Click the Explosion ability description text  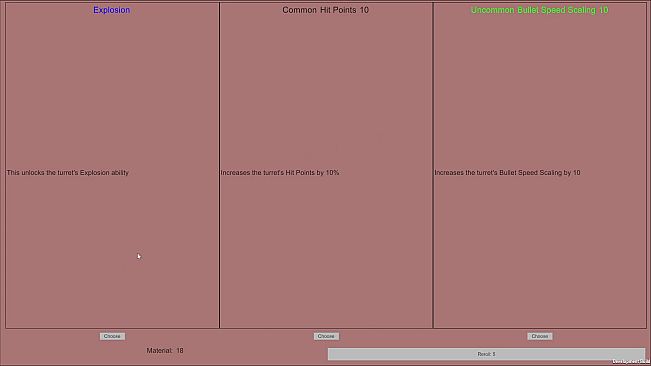click(68, 173)
